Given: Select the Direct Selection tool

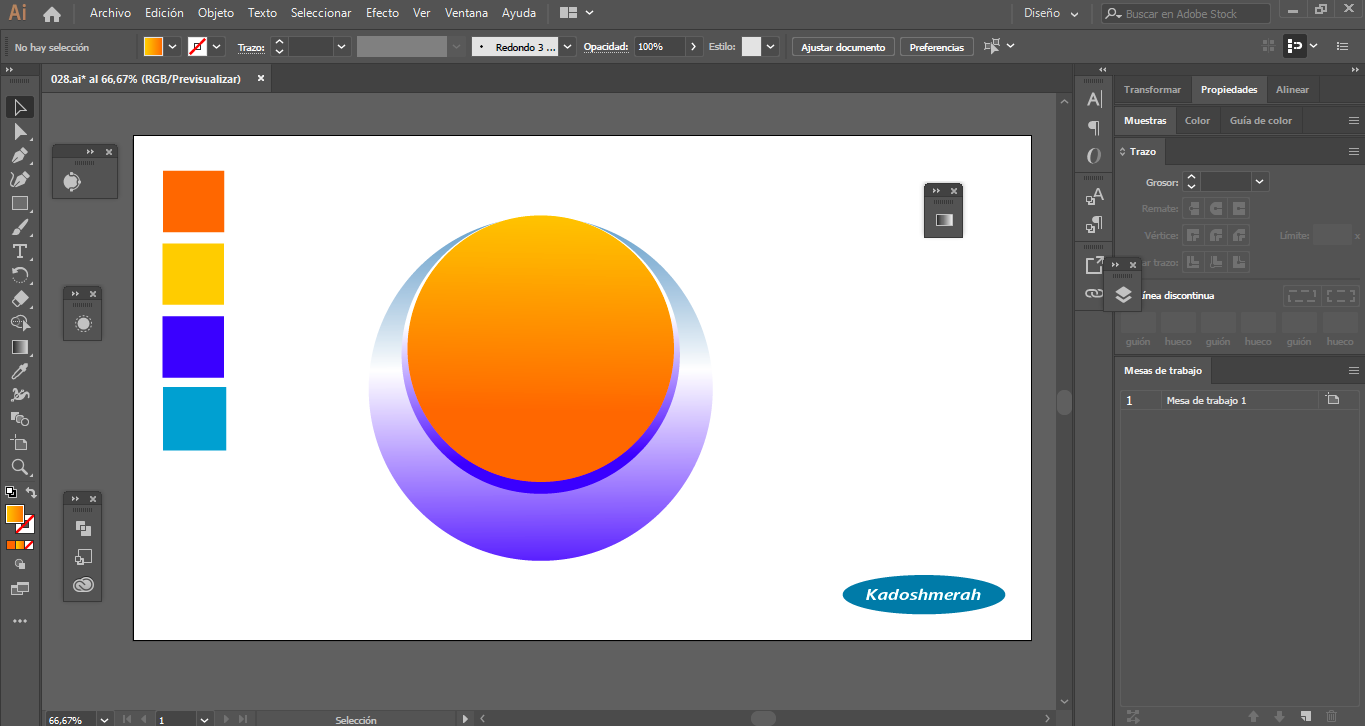Looking at the screenshot, I should (20, 131).
